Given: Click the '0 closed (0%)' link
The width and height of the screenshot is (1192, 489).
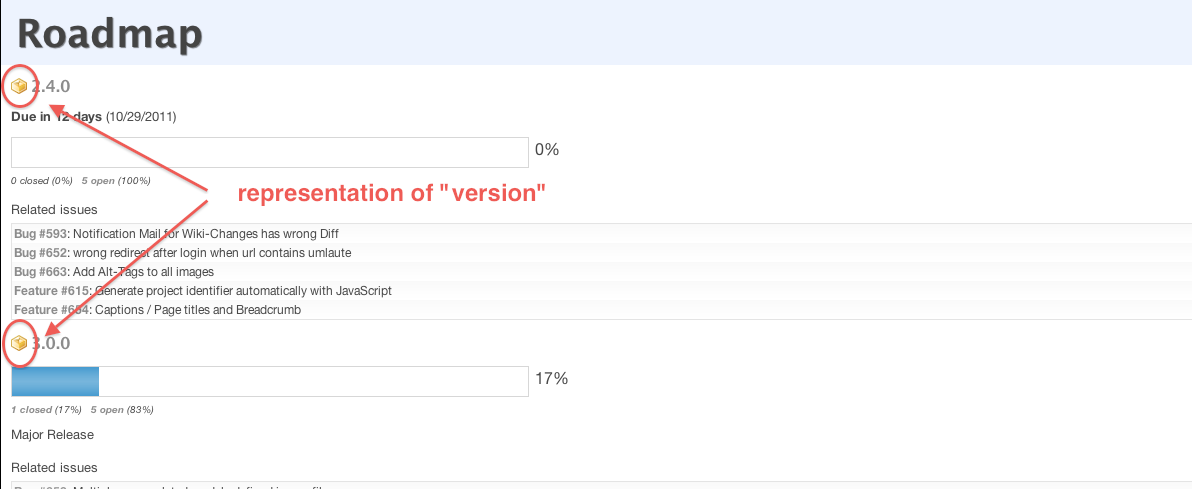Looking at the screenshot, I should pos(42,181).
